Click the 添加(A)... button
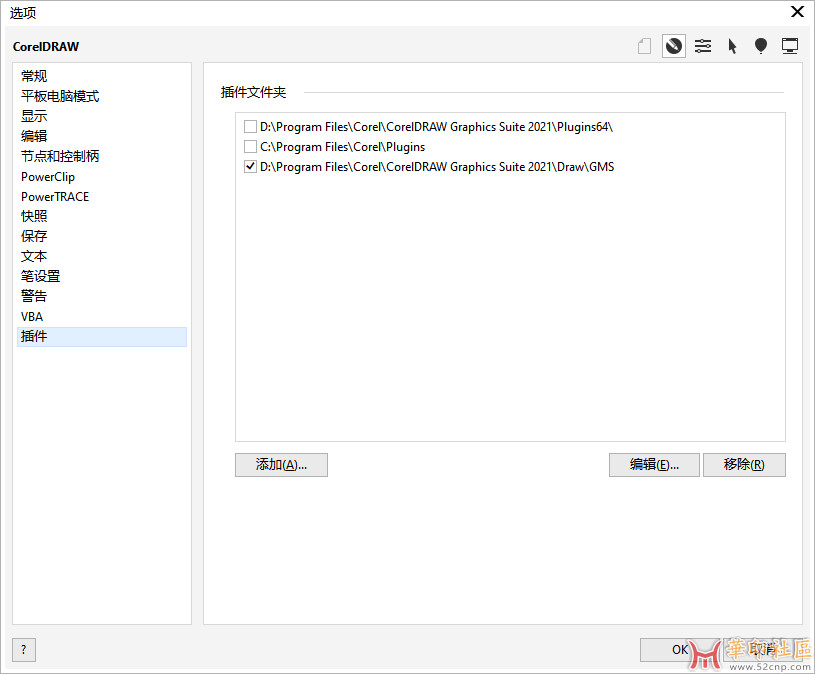 (x=281, y=465)
